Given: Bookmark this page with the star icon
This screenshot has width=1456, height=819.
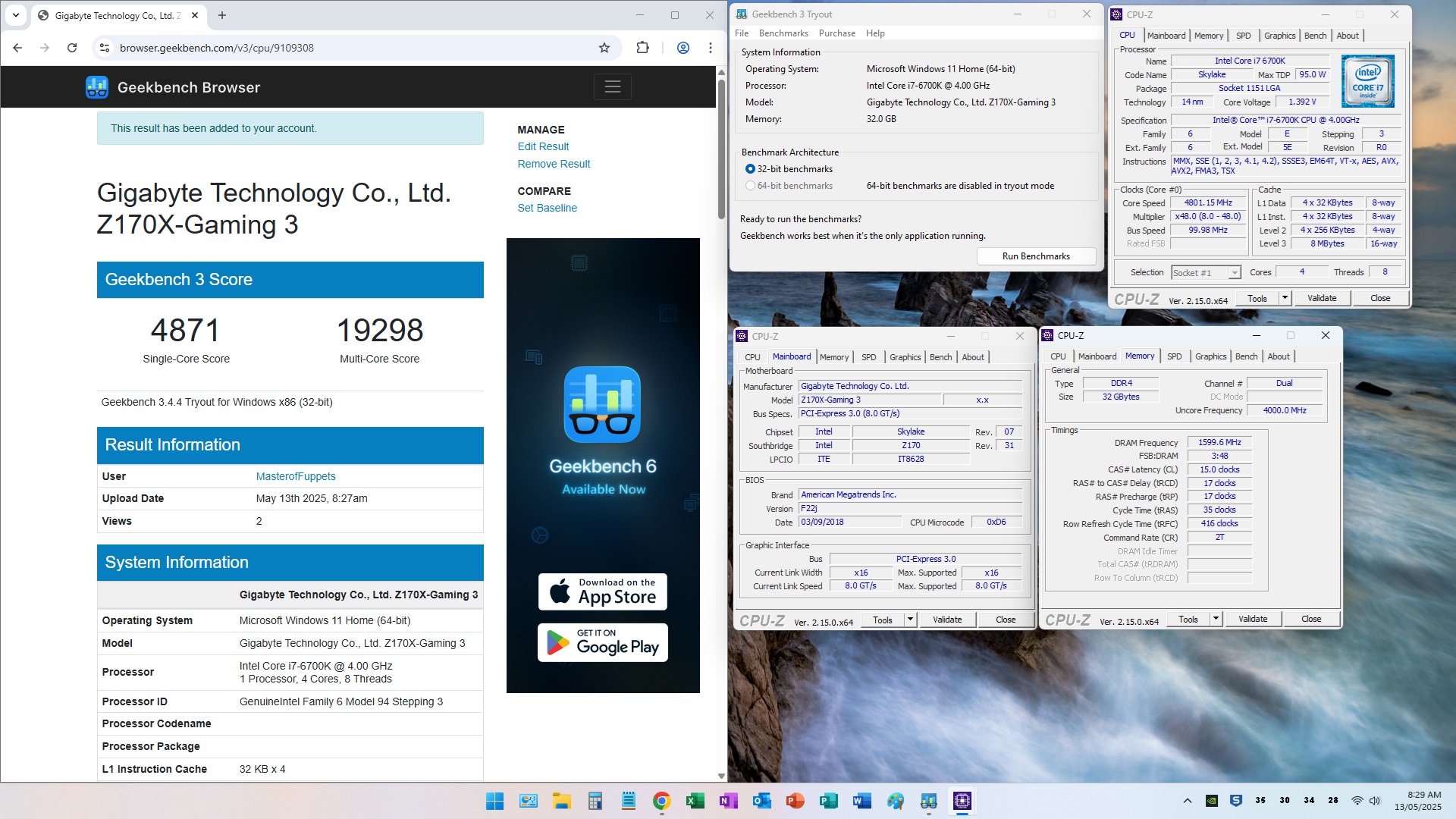Looking at the screenshot, I should [x=604, y=48].
